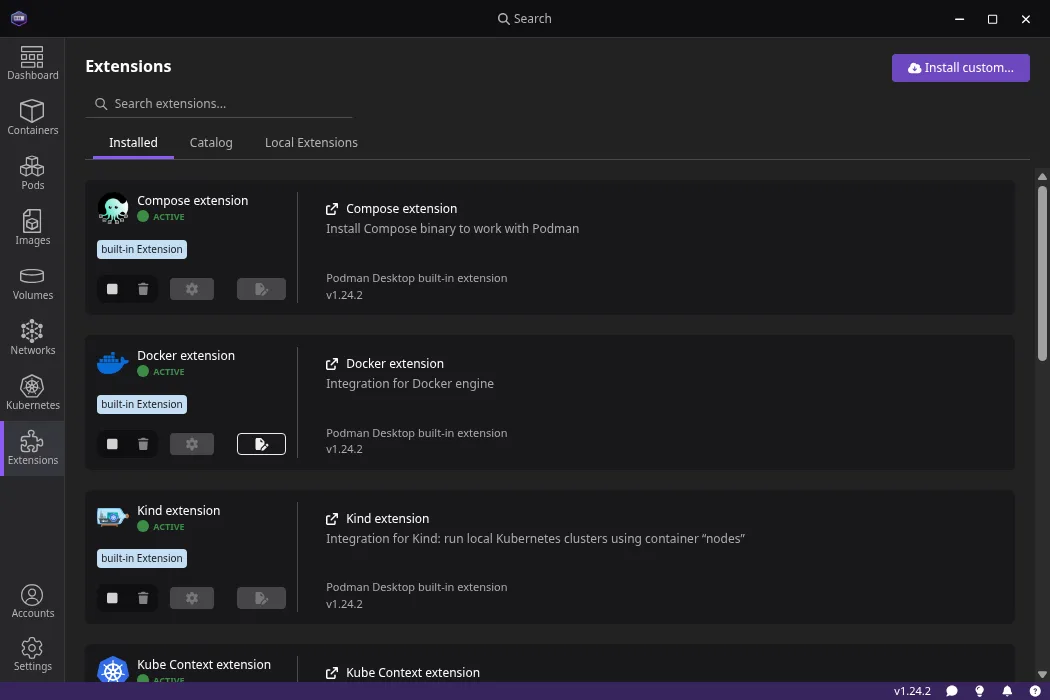Open the Kubernetes section

click(x=32, y=393)
